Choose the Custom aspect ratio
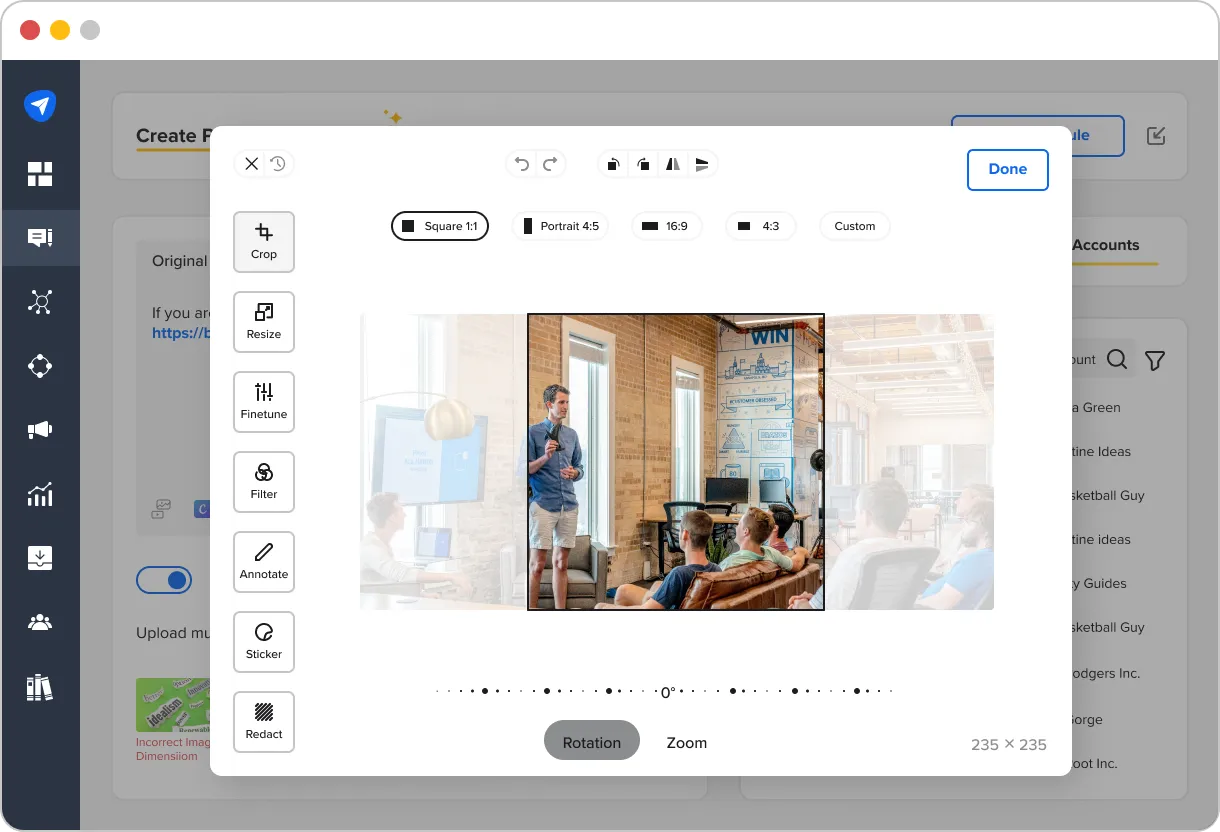Screen dimensions: 1220x832 pyautogui.click(x=854, y=226)
